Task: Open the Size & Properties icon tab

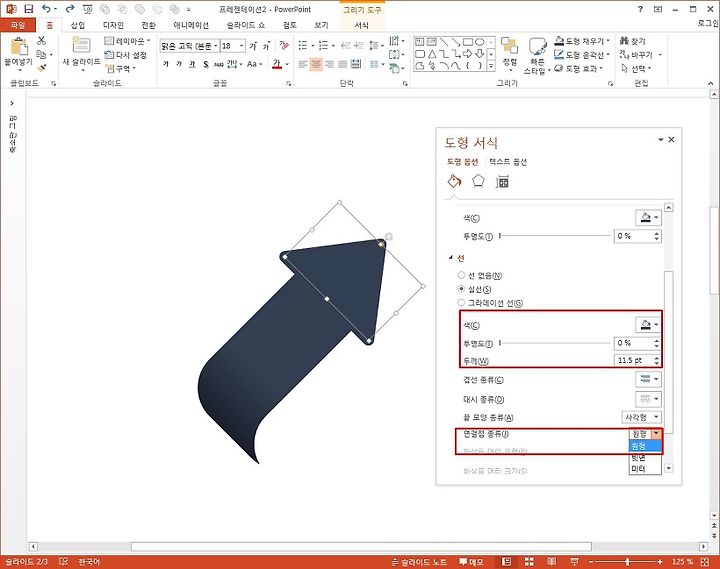Action: (502, 182)
